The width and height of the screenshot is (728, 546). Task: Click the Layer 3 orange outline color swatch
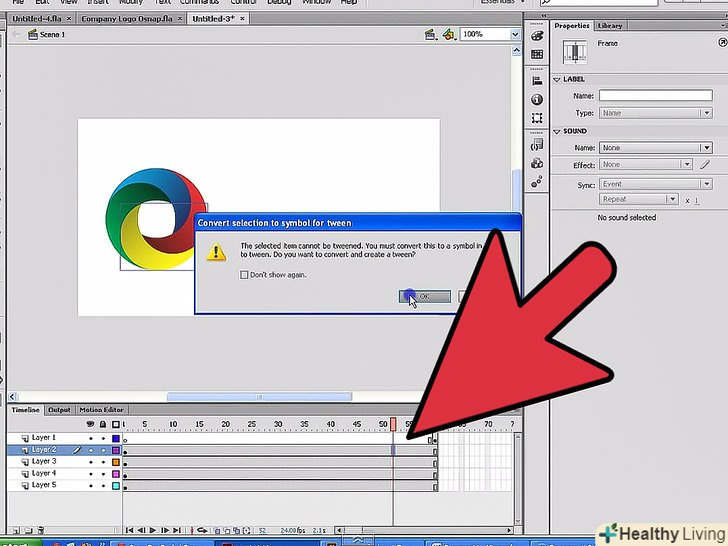click(x=116, y=462)
